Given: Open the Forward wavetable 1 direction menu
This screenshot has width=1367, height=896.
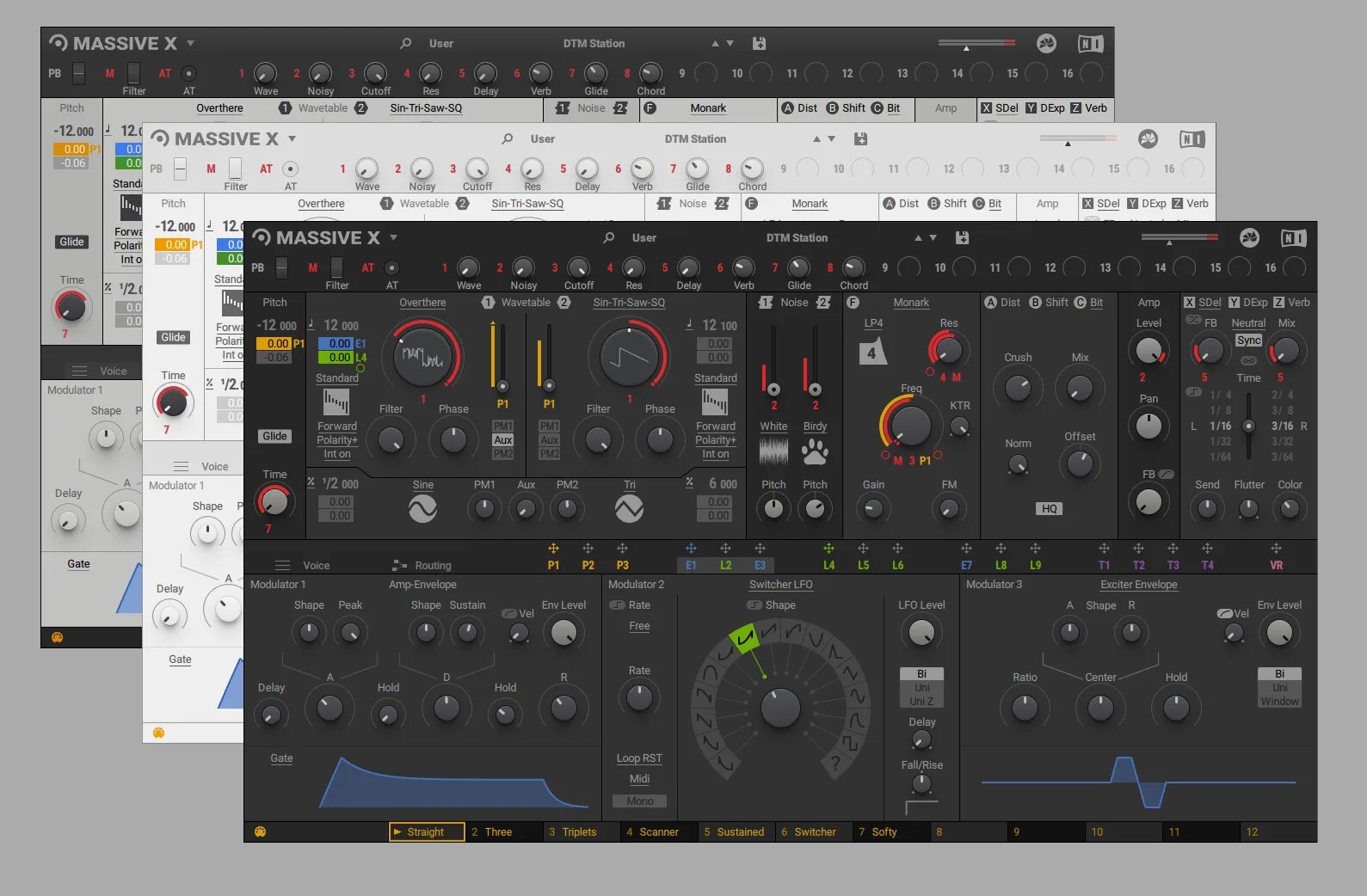Looking at the screenshot, I should click(x=336, y=427).
